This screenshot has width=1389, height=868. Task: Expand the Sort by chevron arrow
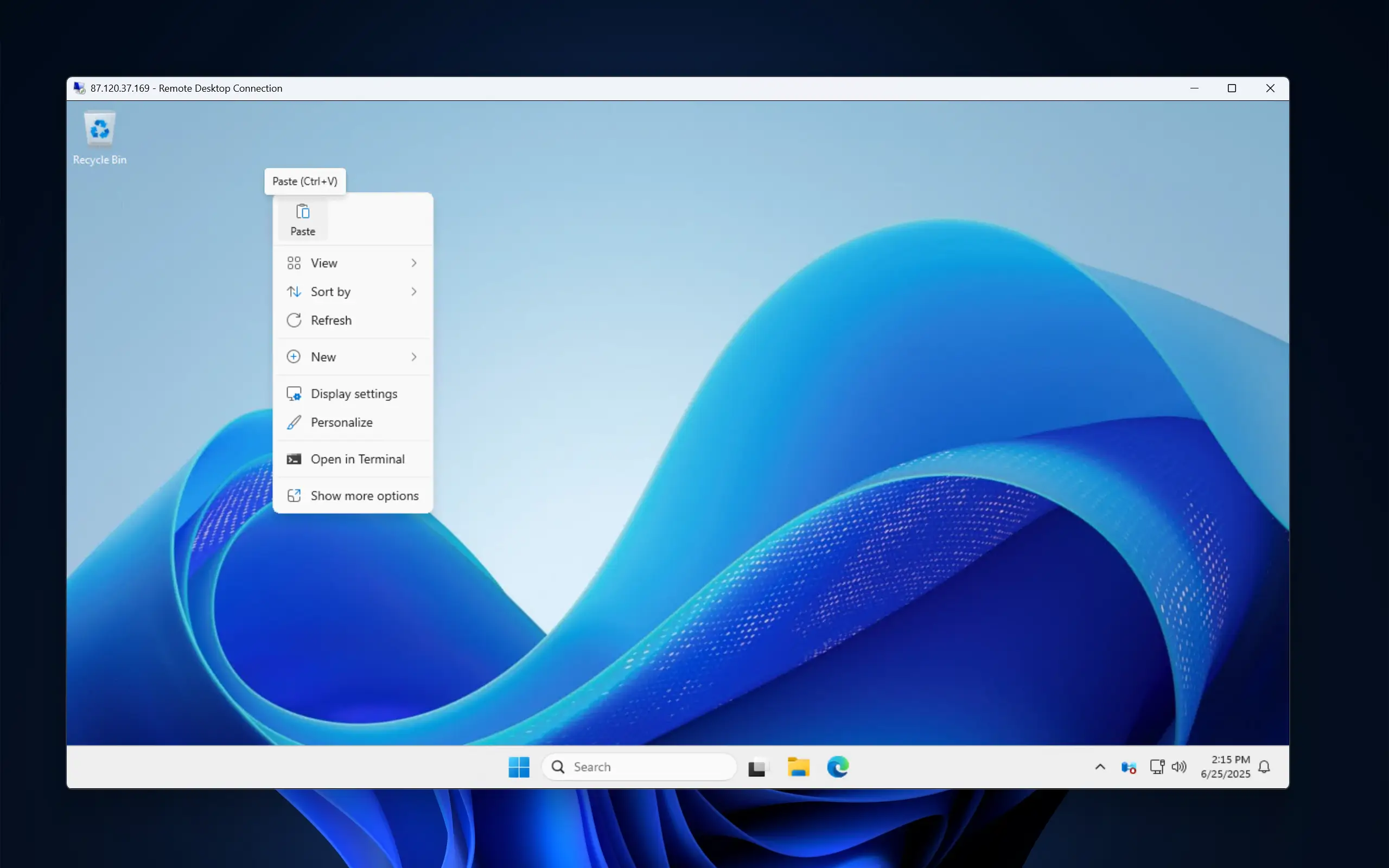[414, 292]
